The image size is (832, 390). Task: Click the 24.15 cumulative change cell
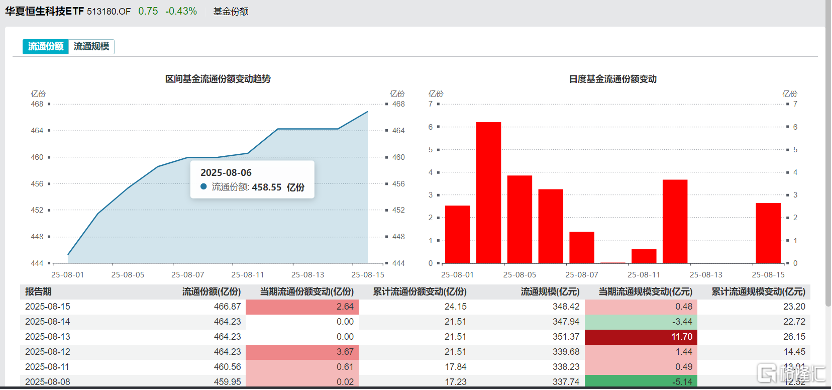pyautogui.click(x=456, y=307)
